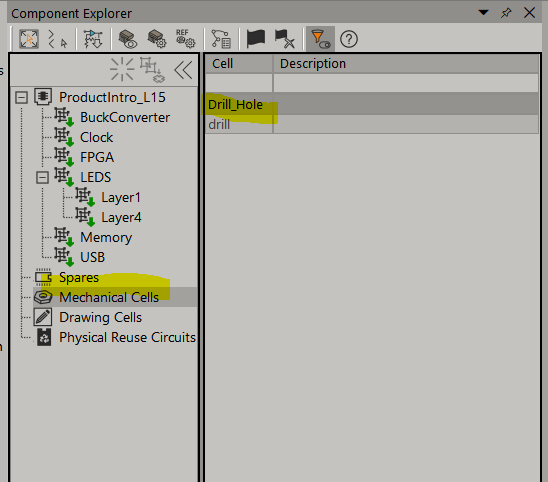Click the REF designator settings icon
This screenshot has width=548, height=482.
coord(185,39)
